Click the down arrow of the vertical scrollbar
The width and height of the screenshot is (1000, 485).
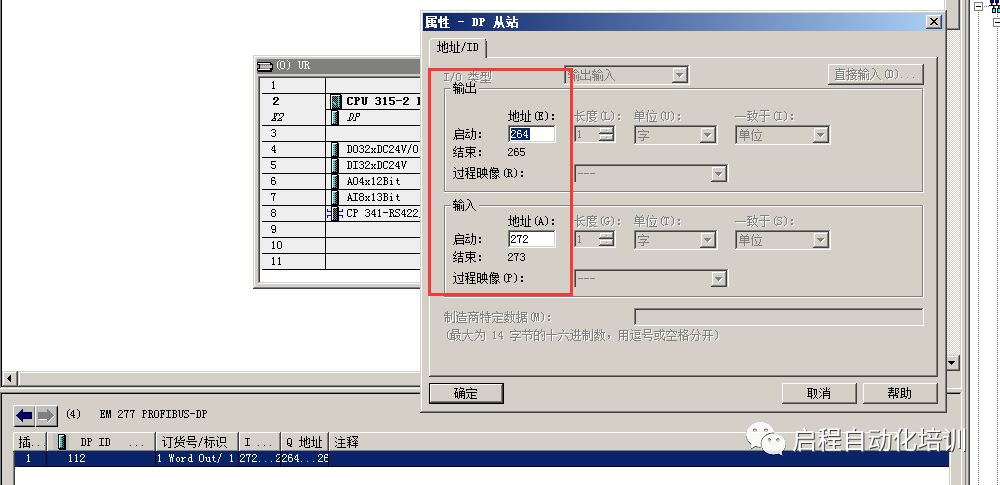[952, 363]
